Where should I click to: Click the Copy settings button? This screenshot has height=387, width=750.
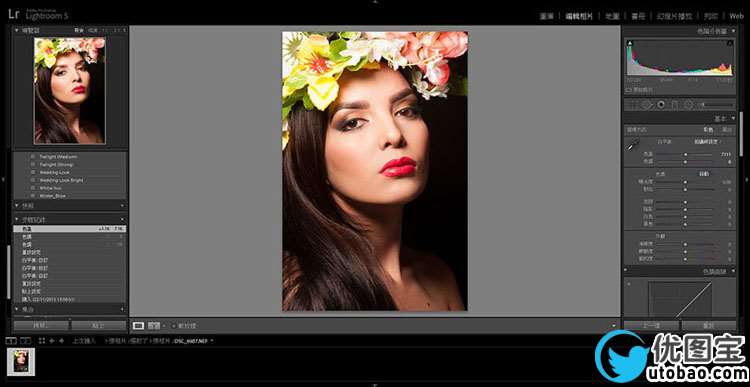point(41,325)
